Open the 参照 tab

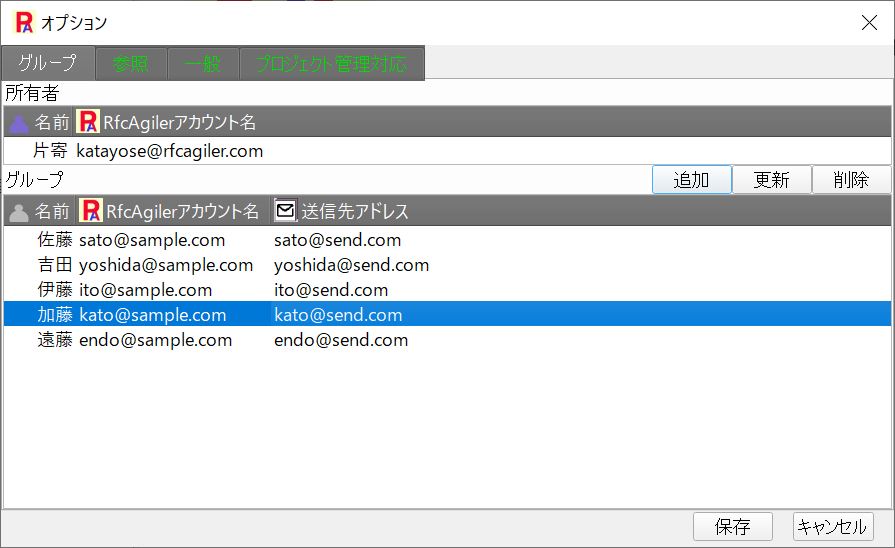tap(131, 64)
